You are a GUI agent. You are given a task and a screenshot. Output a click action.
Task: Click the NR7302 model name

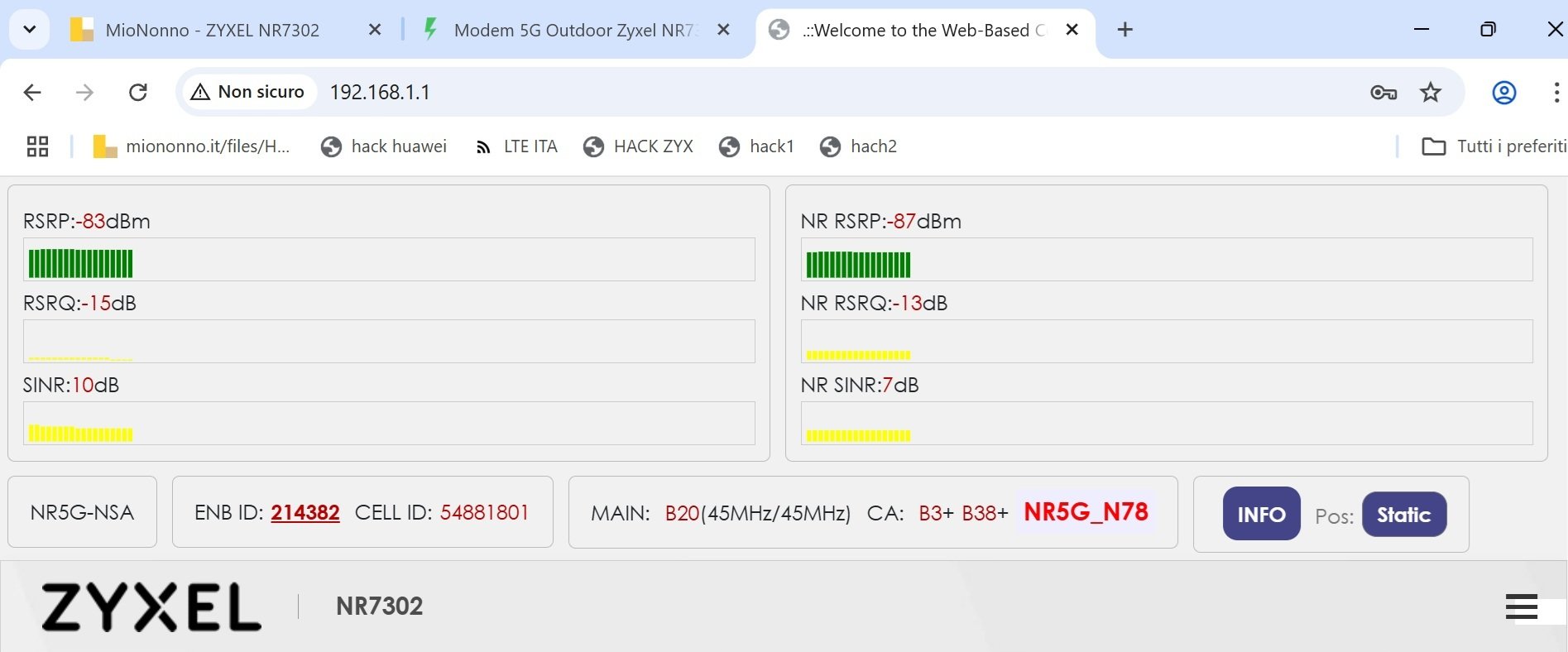coord(380,606)
